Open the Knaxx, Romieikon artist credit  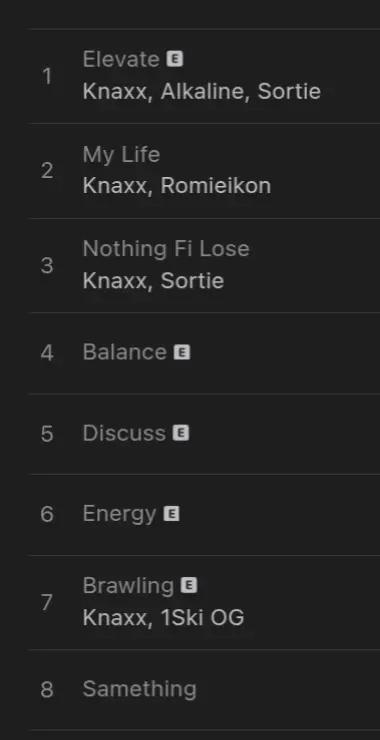pyautogui.click(x=177, y=185)
